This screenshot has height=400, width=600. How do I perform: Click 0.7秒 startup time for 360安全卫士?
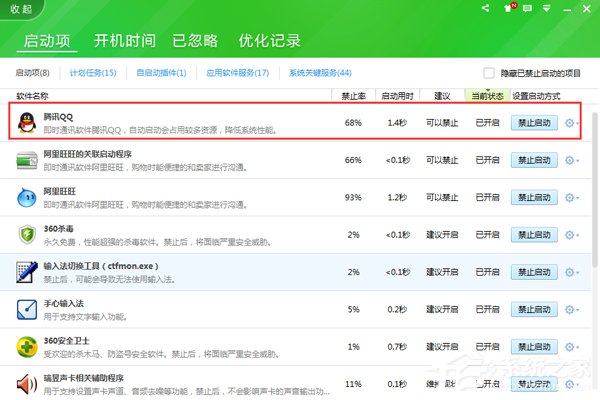coord(397,347)
